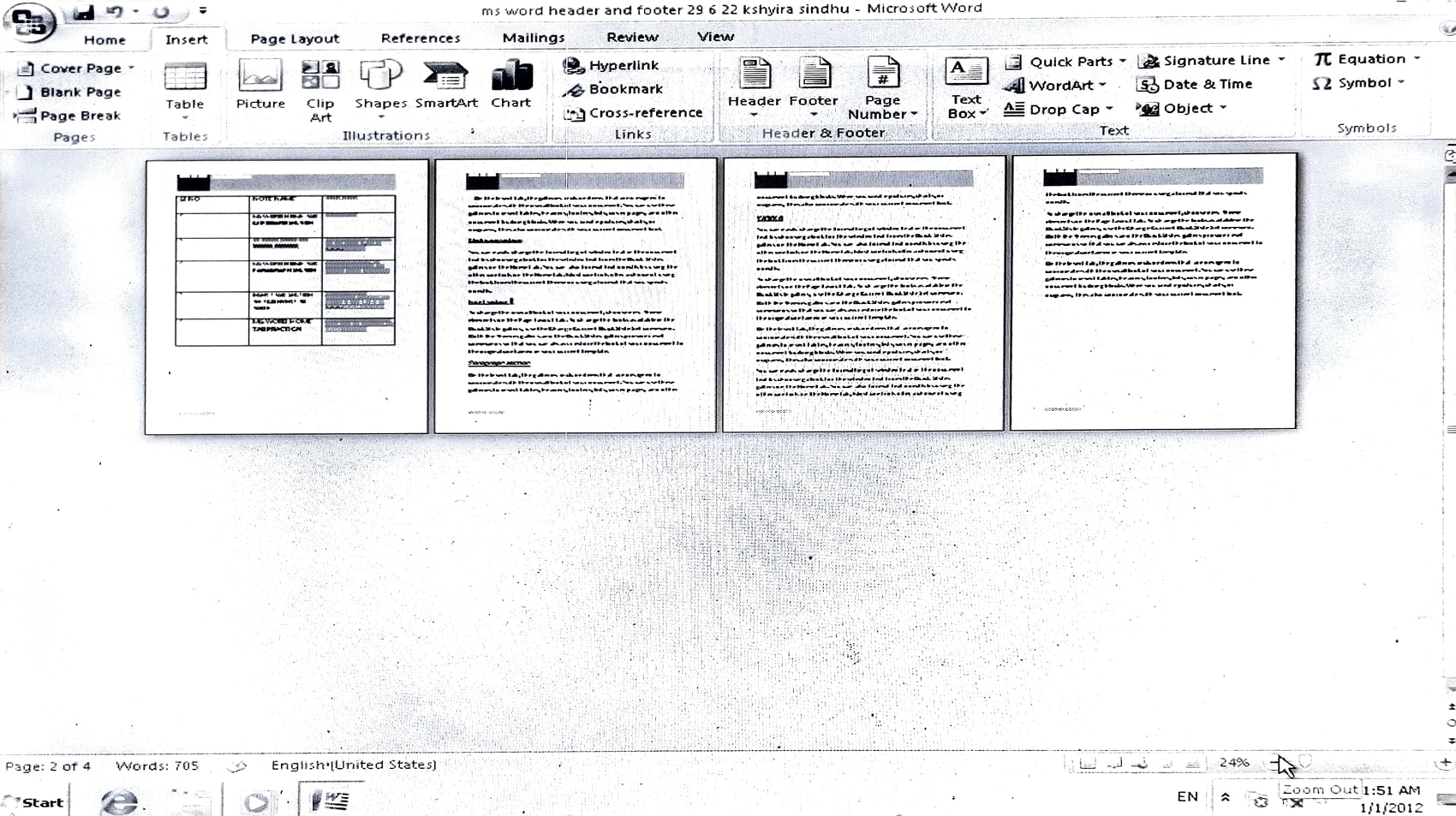Insert a Bookmark
This screenshot has width=1456, height=816.
613,89
